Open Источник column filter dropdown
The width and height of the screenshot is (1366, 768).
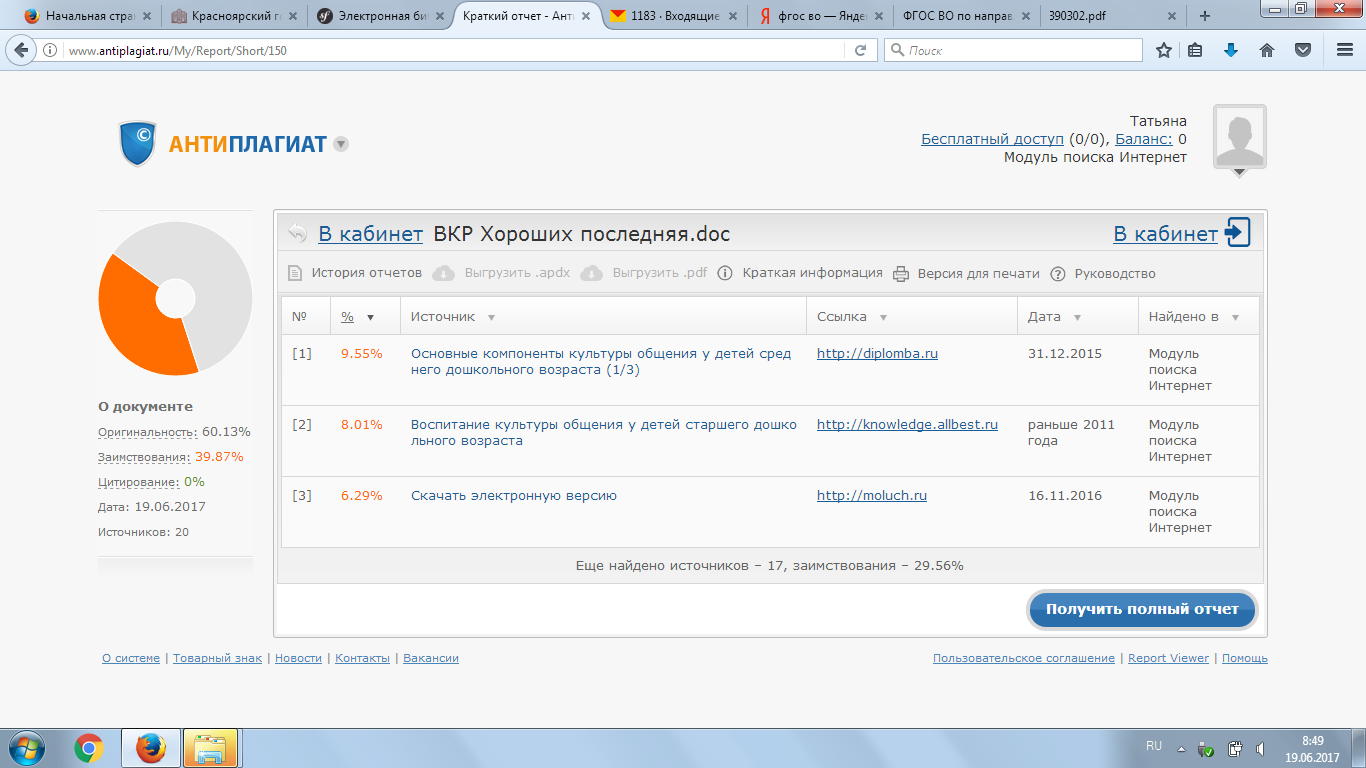491,317
